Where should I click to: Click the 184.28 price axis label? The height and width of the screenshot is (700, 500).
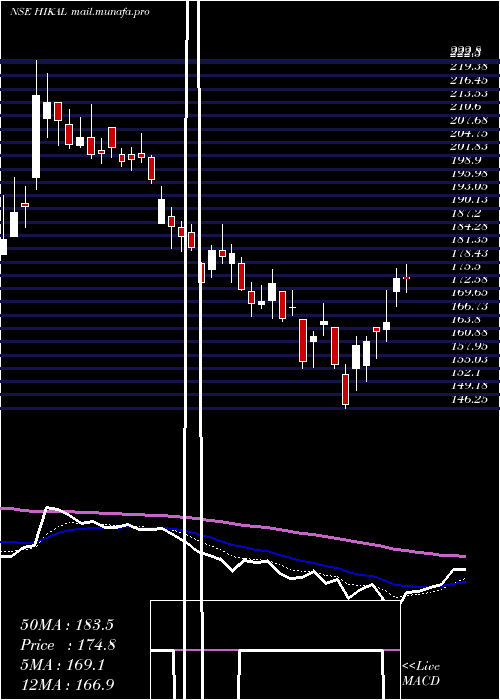(x=468, y=226)
